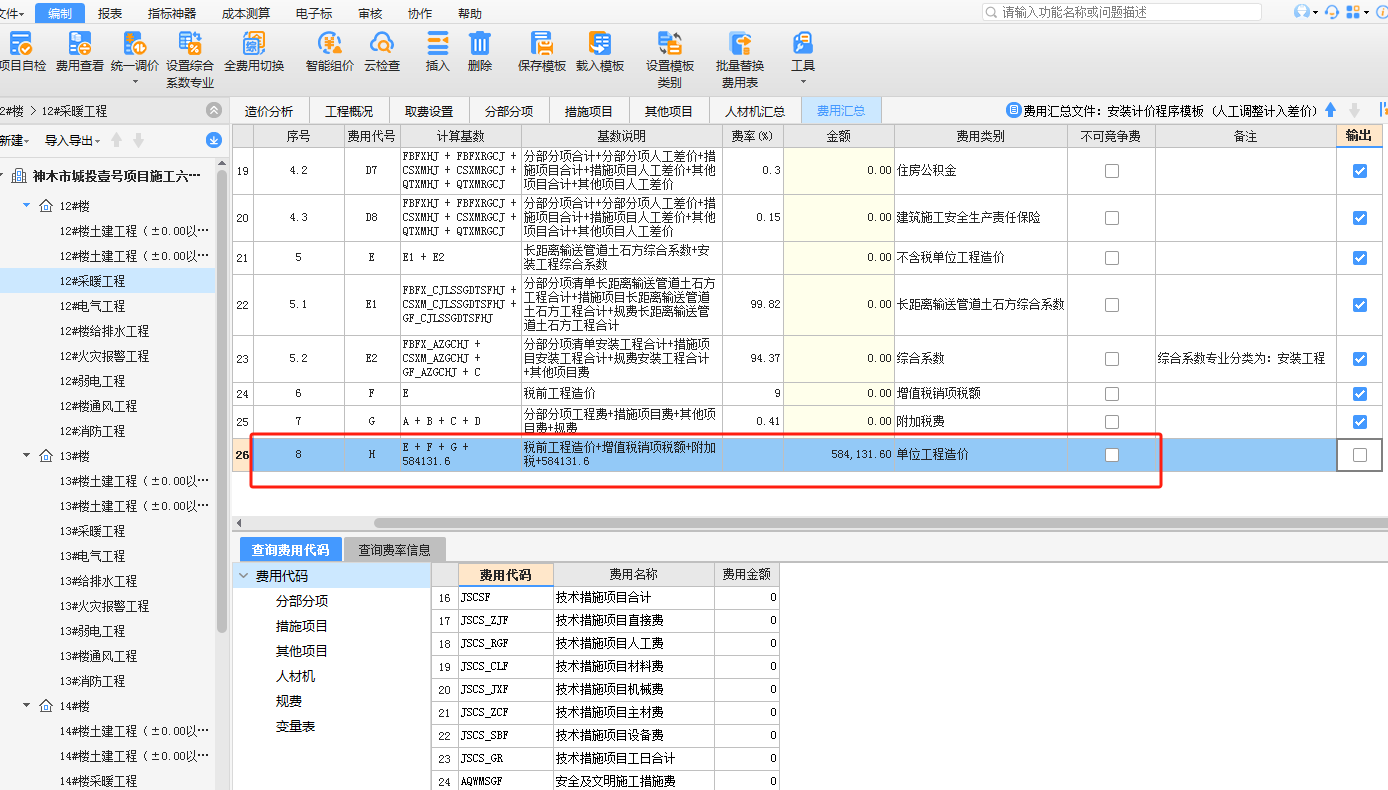Click the tree toolbar gray down arrow
The height and width of the screenshot is (790, 1388).
coord(139,141)
